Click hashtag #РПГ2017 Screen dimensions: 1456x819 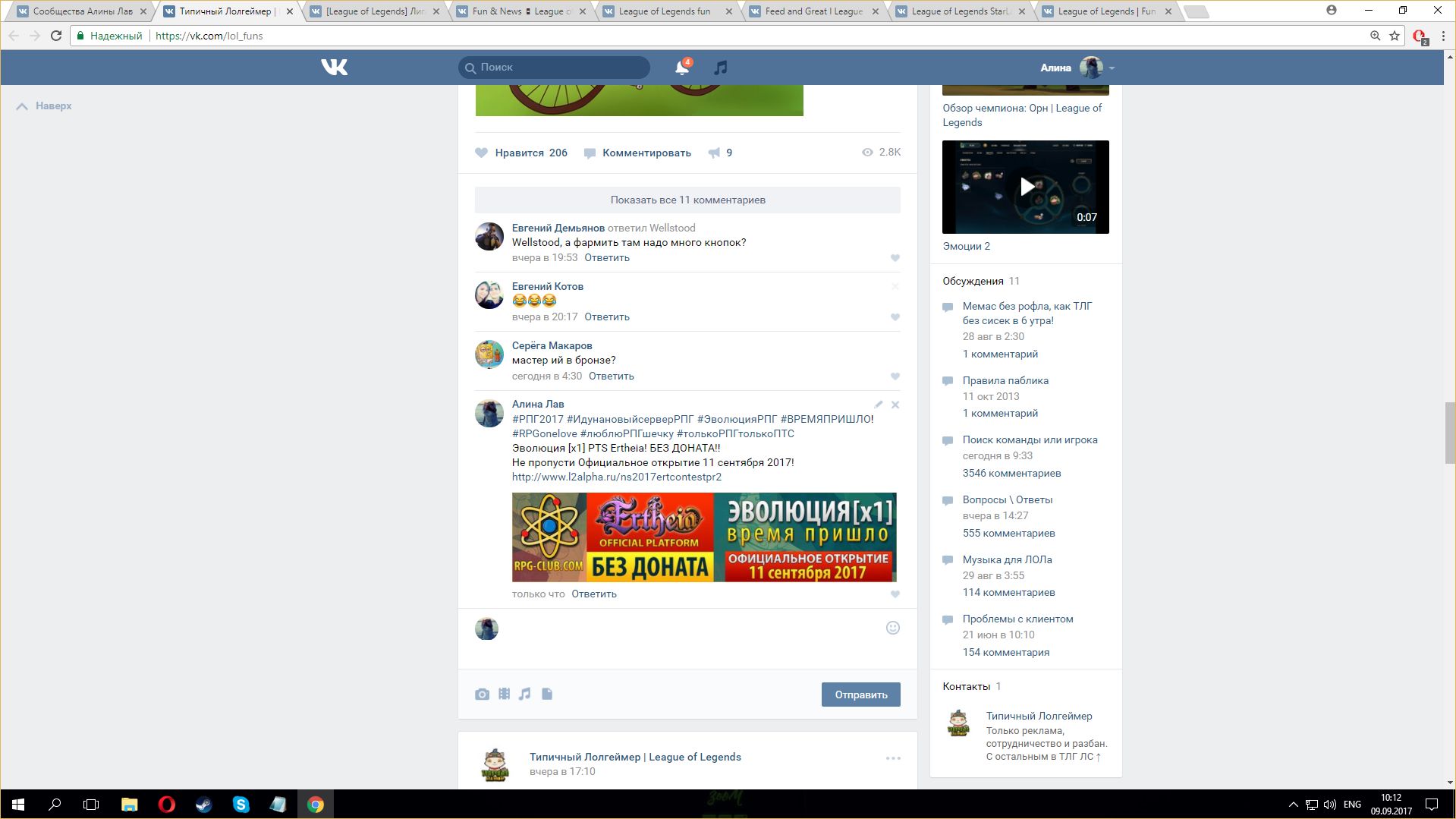coord(538,419)
